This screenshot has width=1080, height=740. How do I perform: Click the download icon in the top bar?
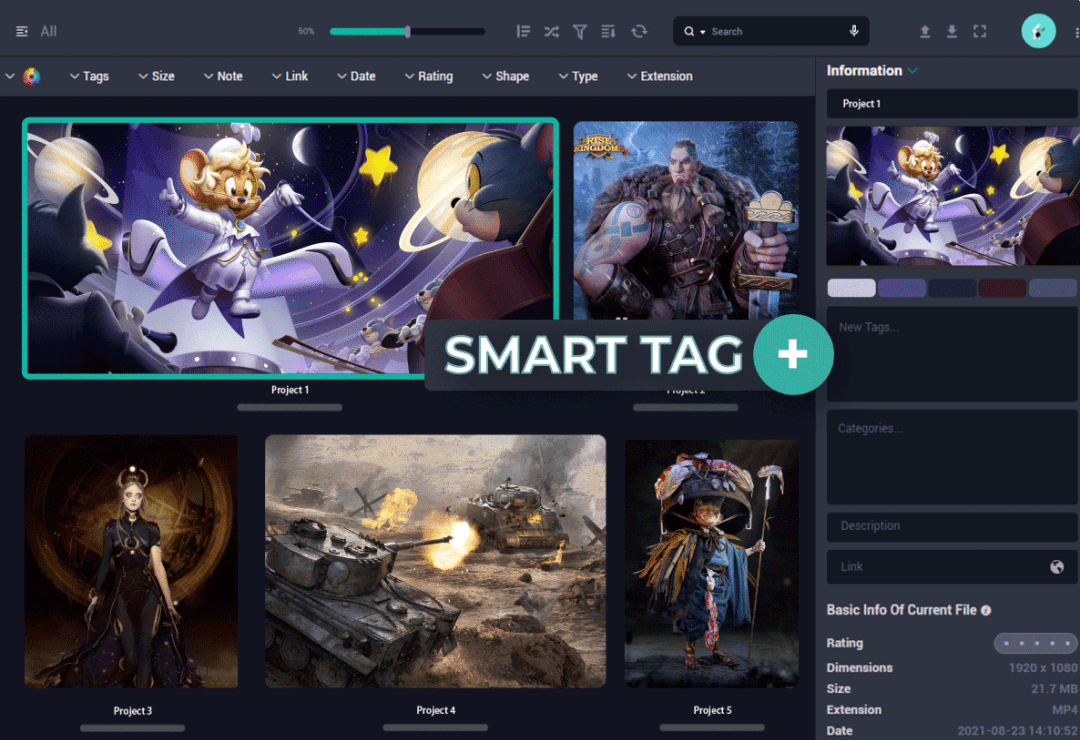(x=952, y=31)
